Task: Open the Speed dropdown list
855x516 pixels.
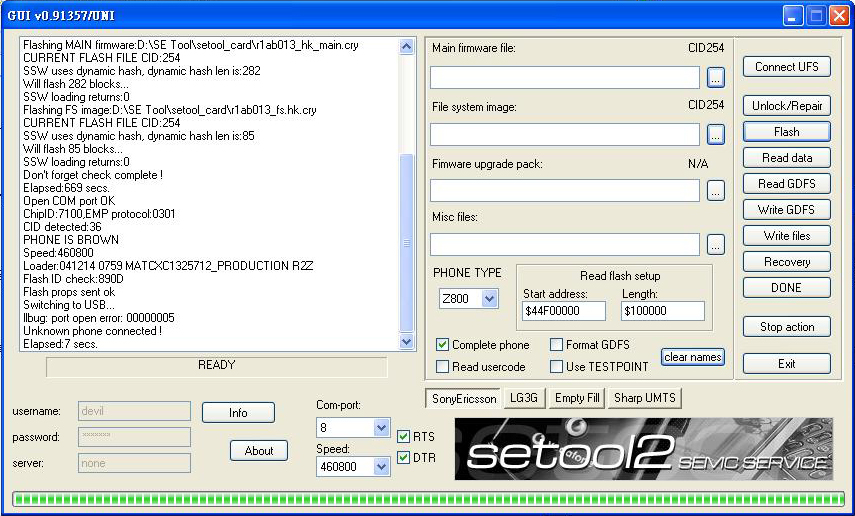Action: coord(380,467)
